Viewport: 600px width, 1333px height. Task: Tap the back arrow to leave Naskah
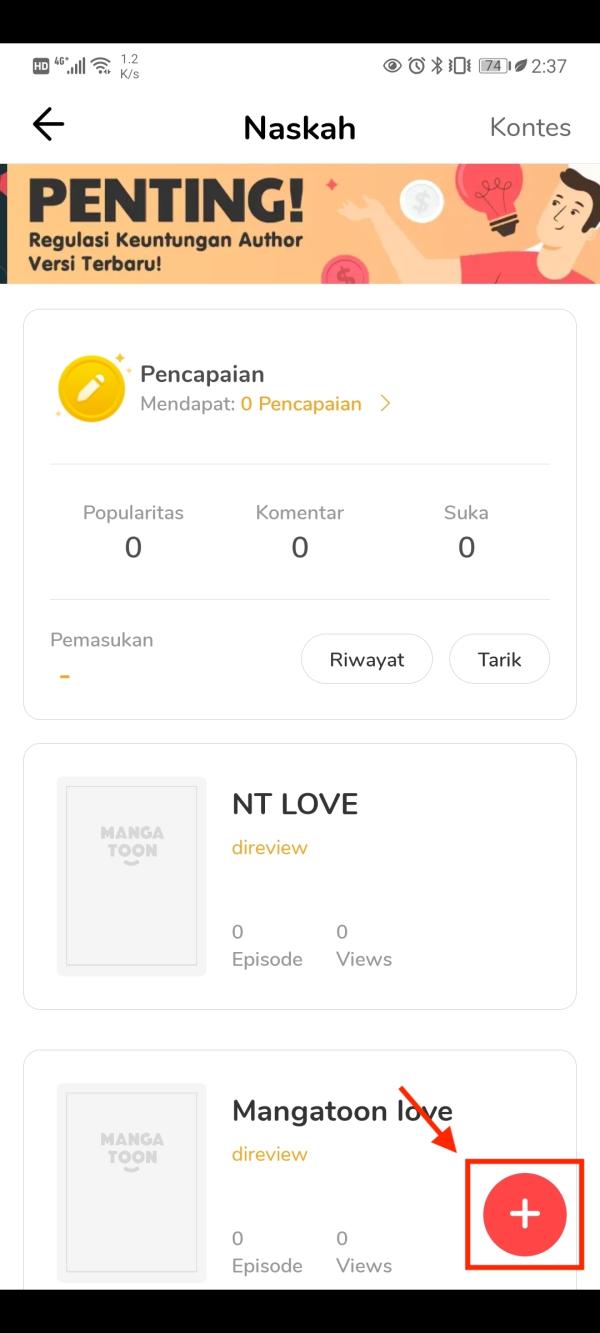[48, 124]
